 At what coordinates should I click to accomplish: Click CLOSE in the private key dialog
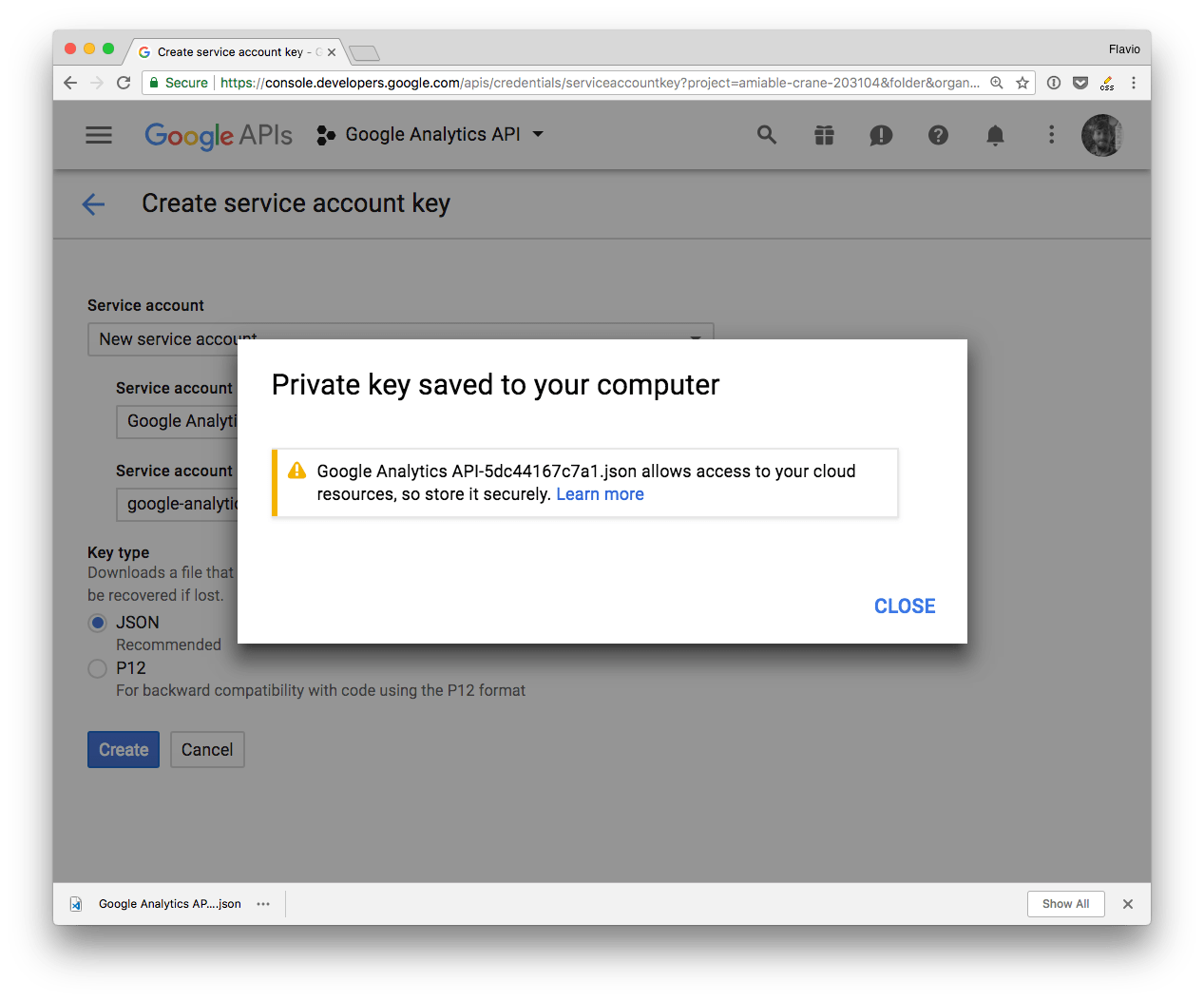[905, 606]
